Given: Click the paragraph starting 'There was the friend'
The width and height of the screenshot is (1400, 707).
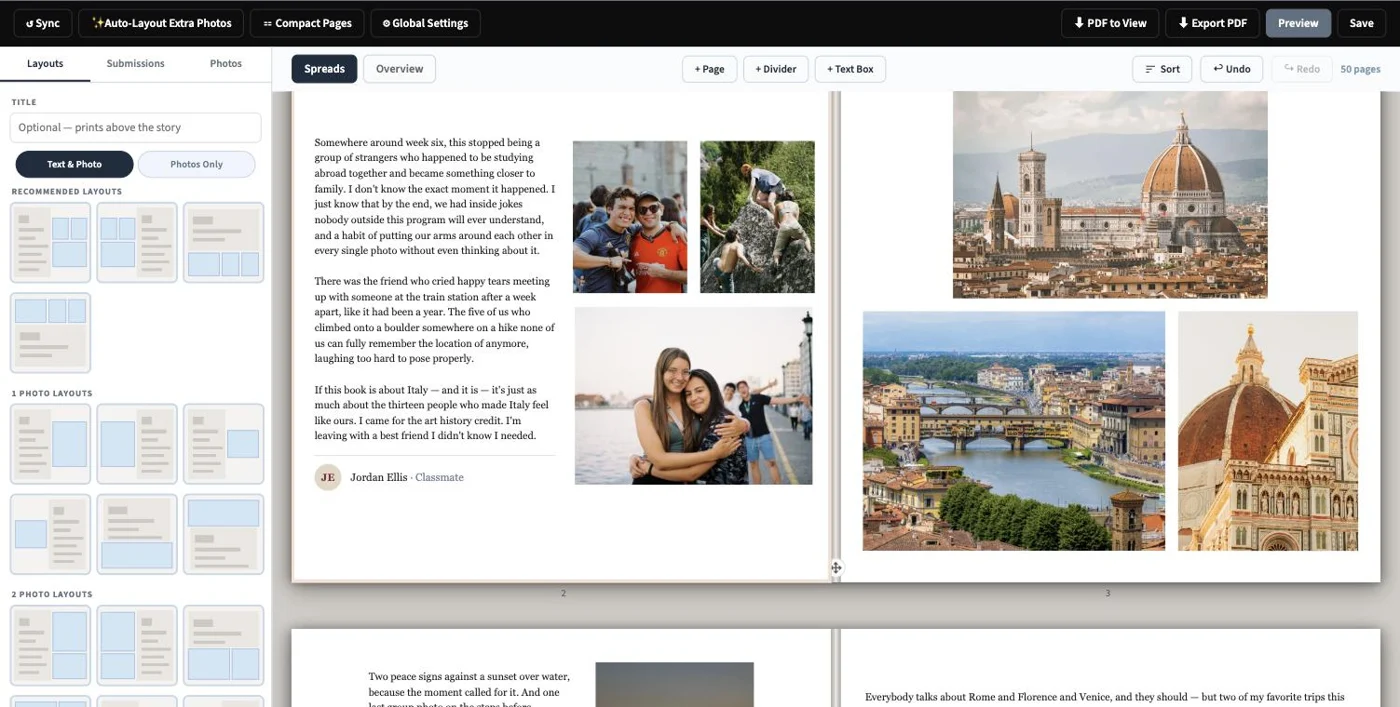Looking at the screenshot, I should (434, 320).
